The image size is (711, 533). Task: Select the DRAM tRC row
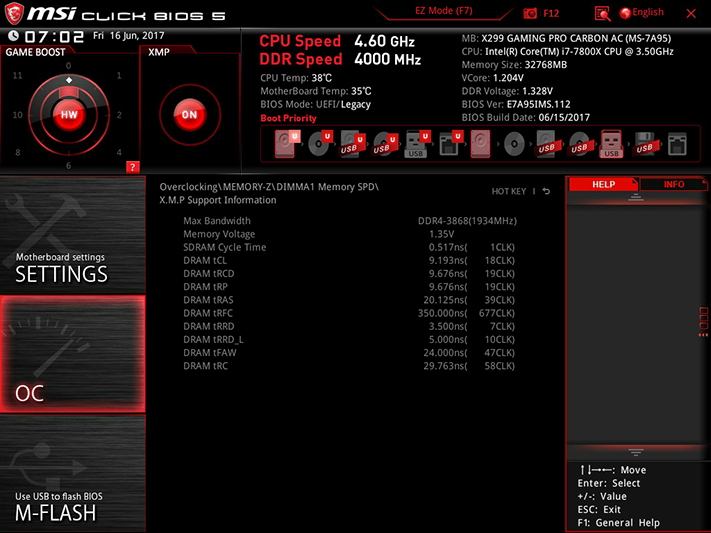point(349,366)
